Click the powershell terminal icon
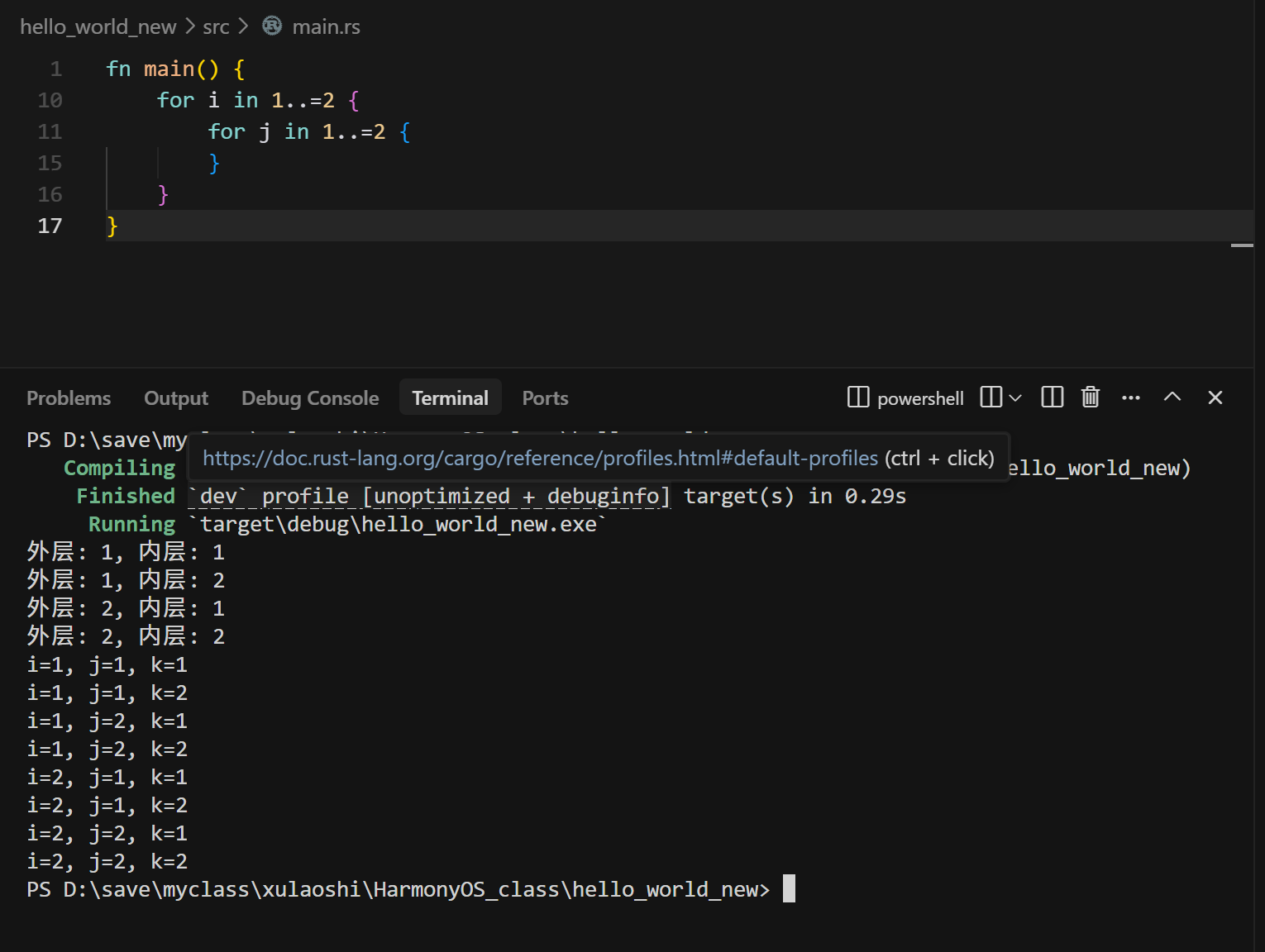This screenshot has width=1265, height=952. coord(858,397)
